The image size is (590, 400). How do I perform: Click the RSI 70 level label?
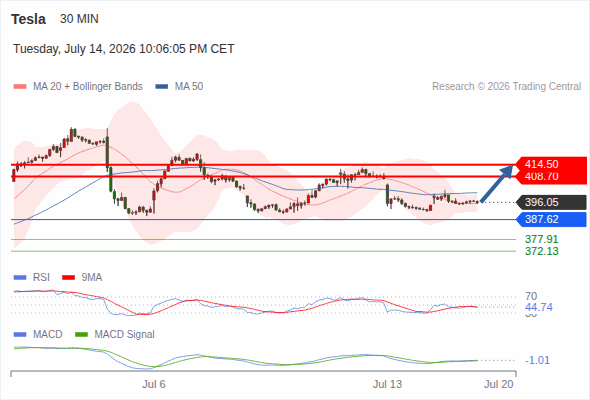[x=531, y=296]
